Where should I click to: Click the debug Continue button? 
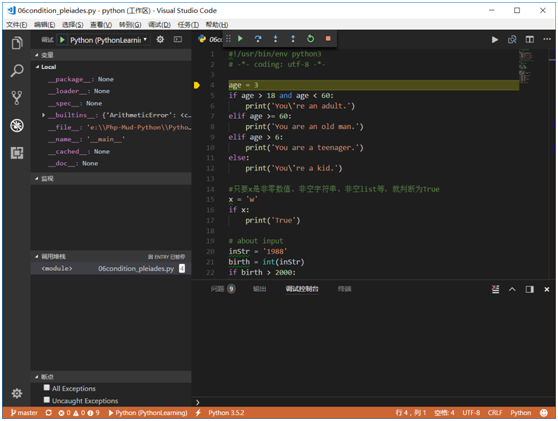click(240, 38)
